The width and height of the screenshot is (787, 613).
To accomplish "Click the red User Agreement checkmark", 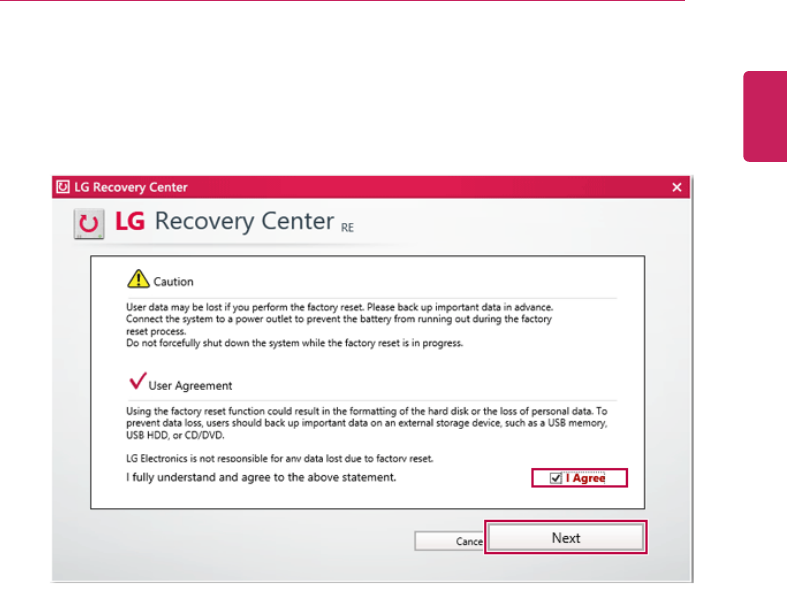I will [x=138, y=381].
